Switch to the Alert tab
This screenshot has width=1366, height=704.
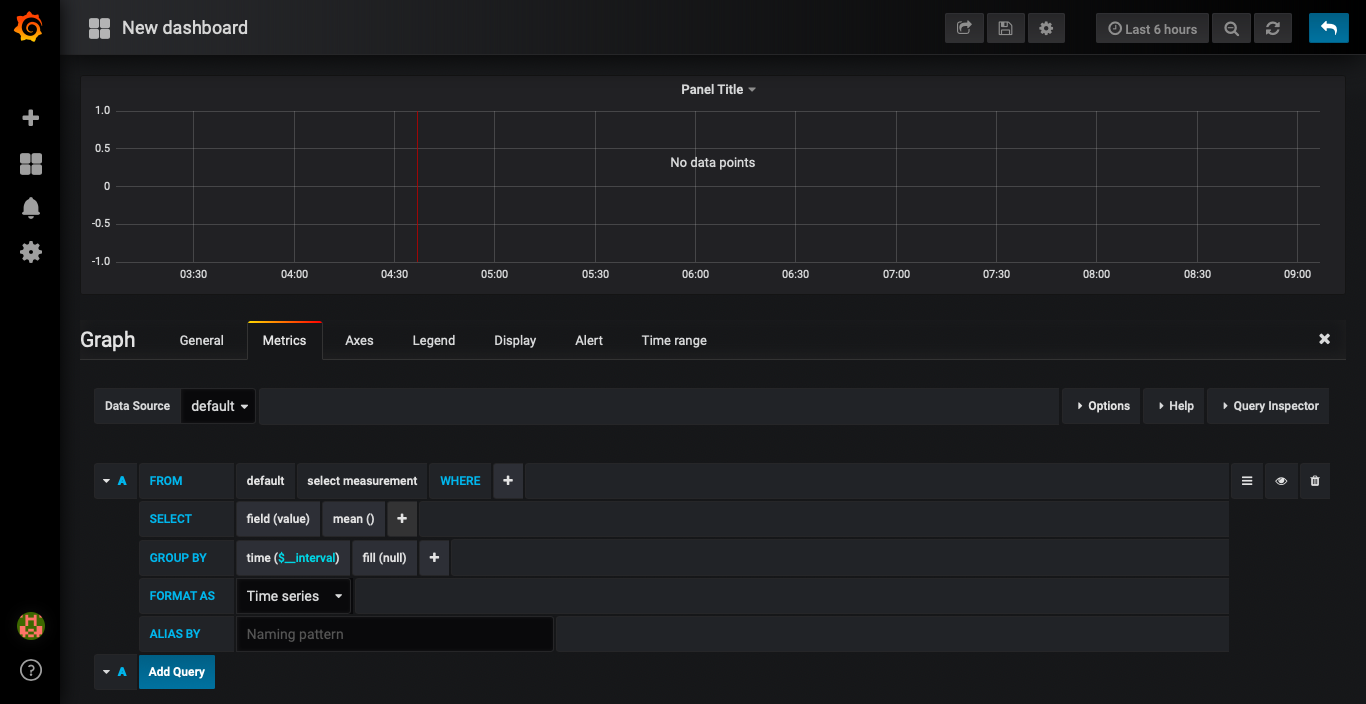click(589, 340)
